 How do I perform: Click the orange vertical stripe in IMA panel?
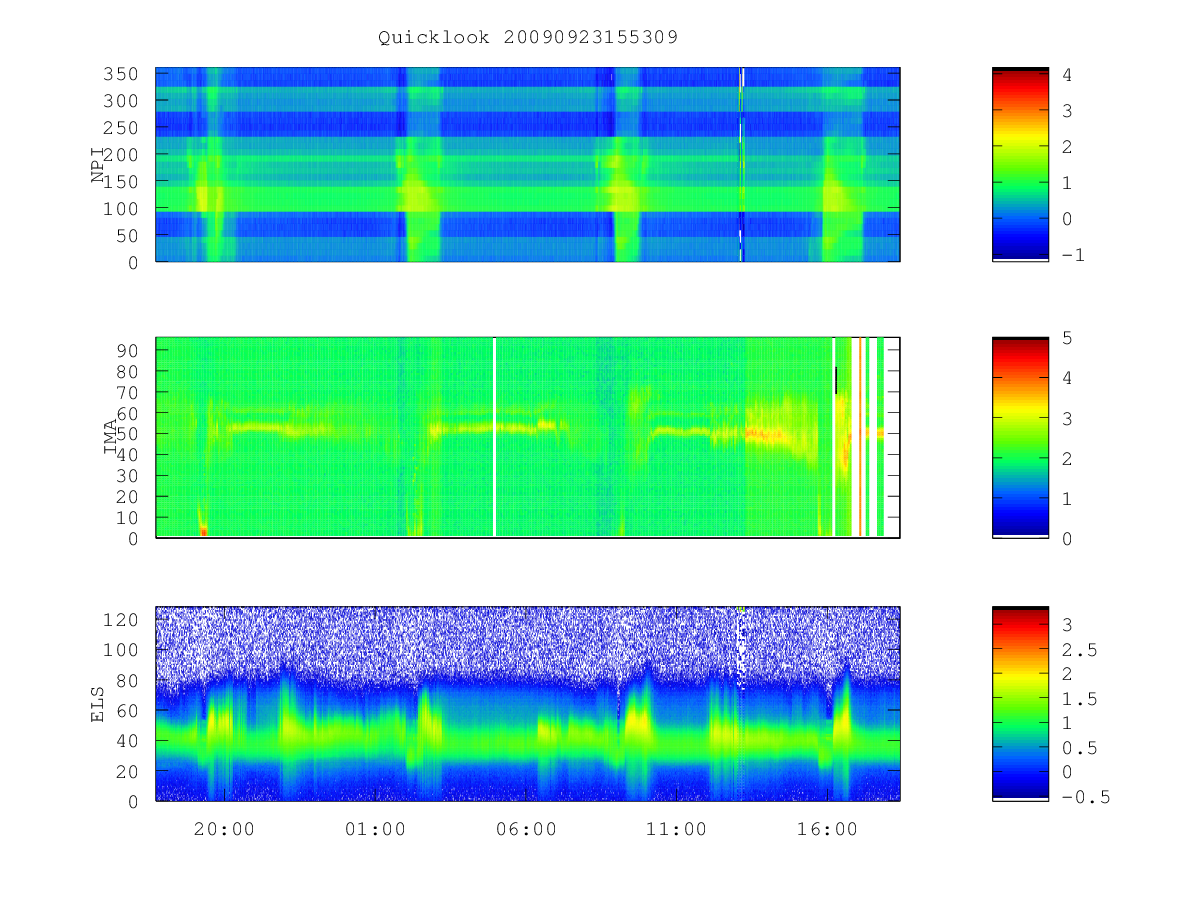[x=860, y=437]
